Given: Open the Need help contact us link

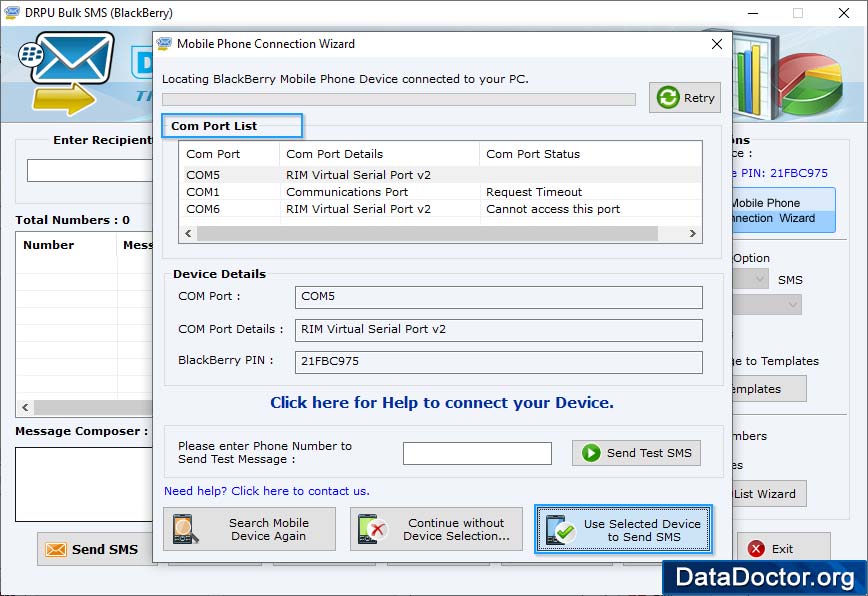Looking at the screenshot, I should click(x=267, y=491).
